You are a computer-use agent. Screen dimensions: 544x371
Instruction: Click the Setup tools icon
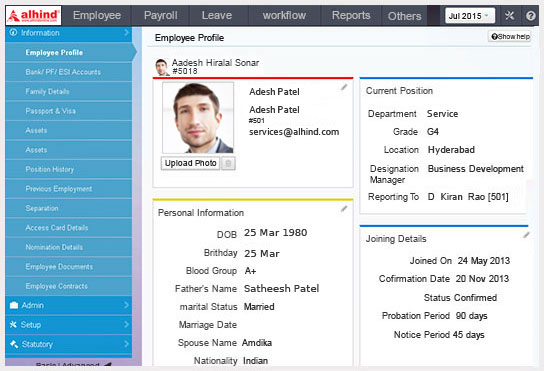[x=13, y=324]
